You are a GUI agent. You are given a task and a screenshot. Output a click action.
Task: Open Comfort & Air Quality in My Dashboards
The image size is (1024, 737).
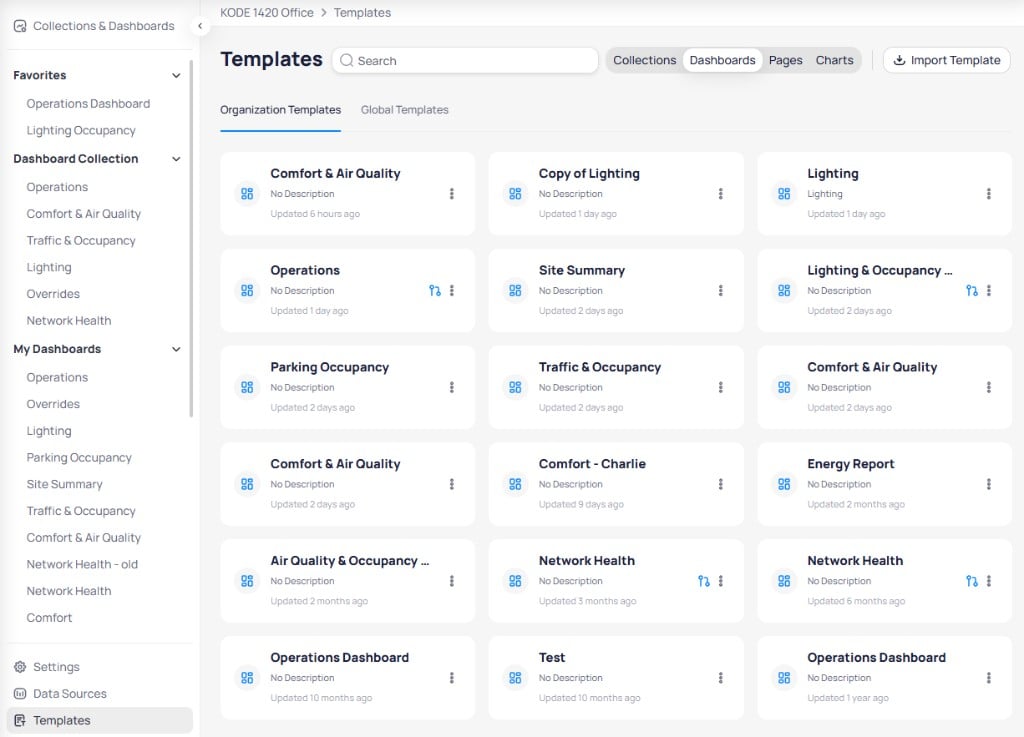84,538
